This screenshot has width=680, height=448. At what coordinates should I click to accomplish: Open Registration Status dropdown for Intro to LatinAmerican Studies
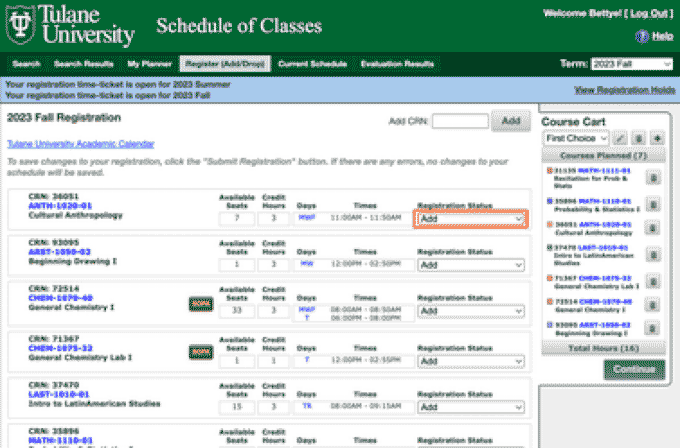point(471,407)
